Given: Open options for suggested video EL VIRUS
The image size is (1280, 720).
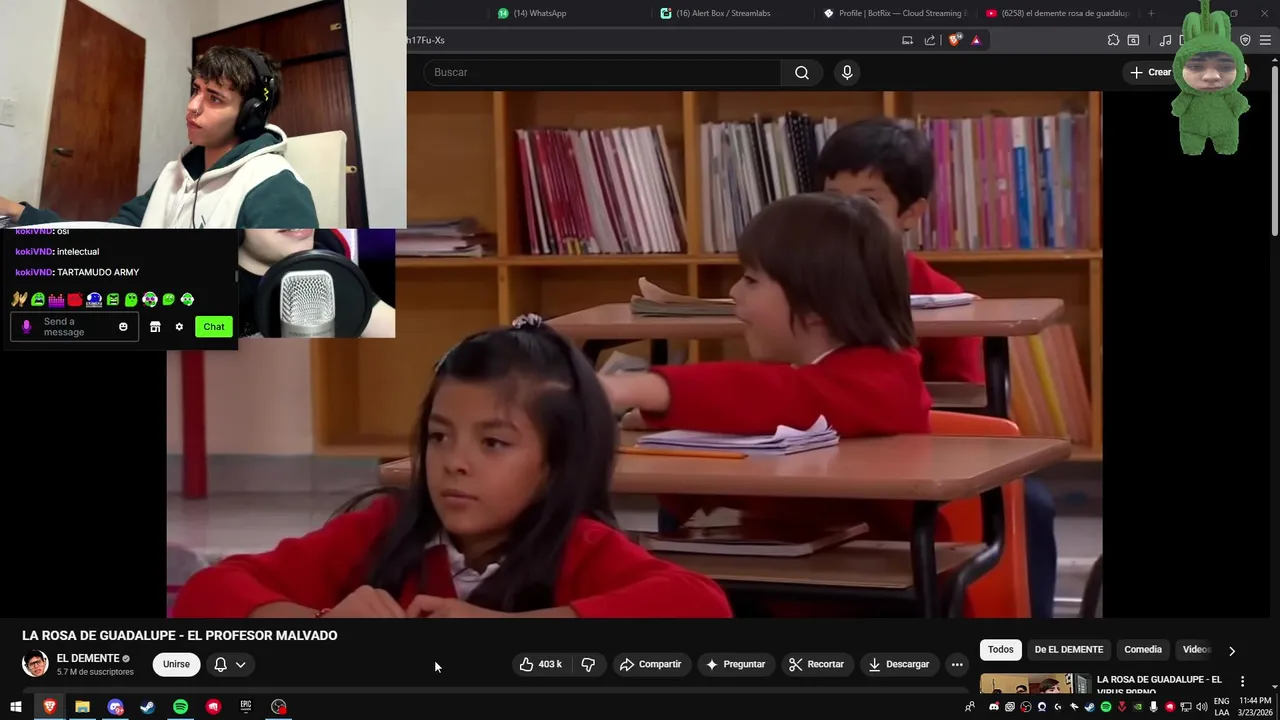Looking at the screenshot, I should 1243,681.
